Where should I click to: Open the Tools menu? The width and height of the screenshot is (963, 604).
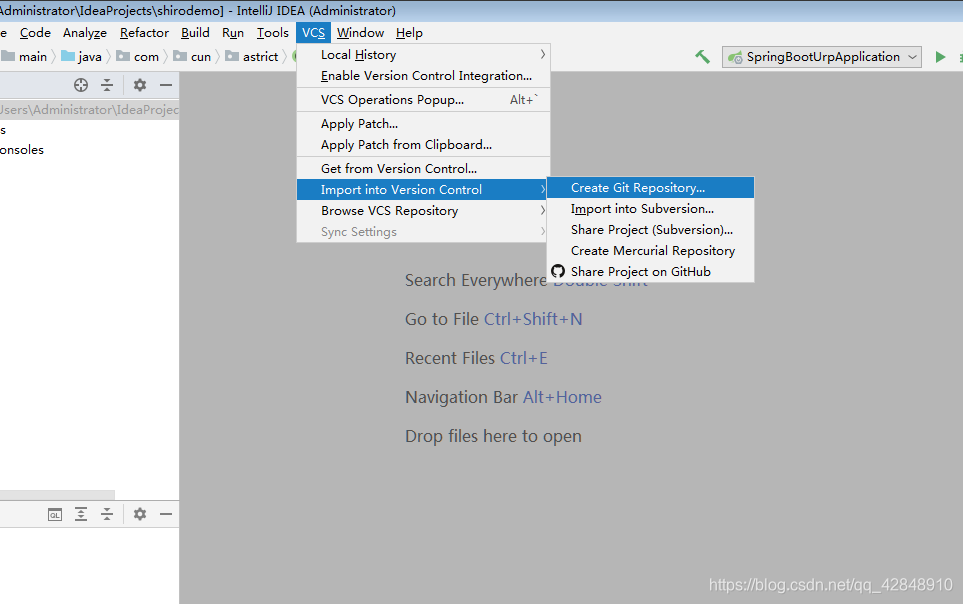(x=273, y=33)
